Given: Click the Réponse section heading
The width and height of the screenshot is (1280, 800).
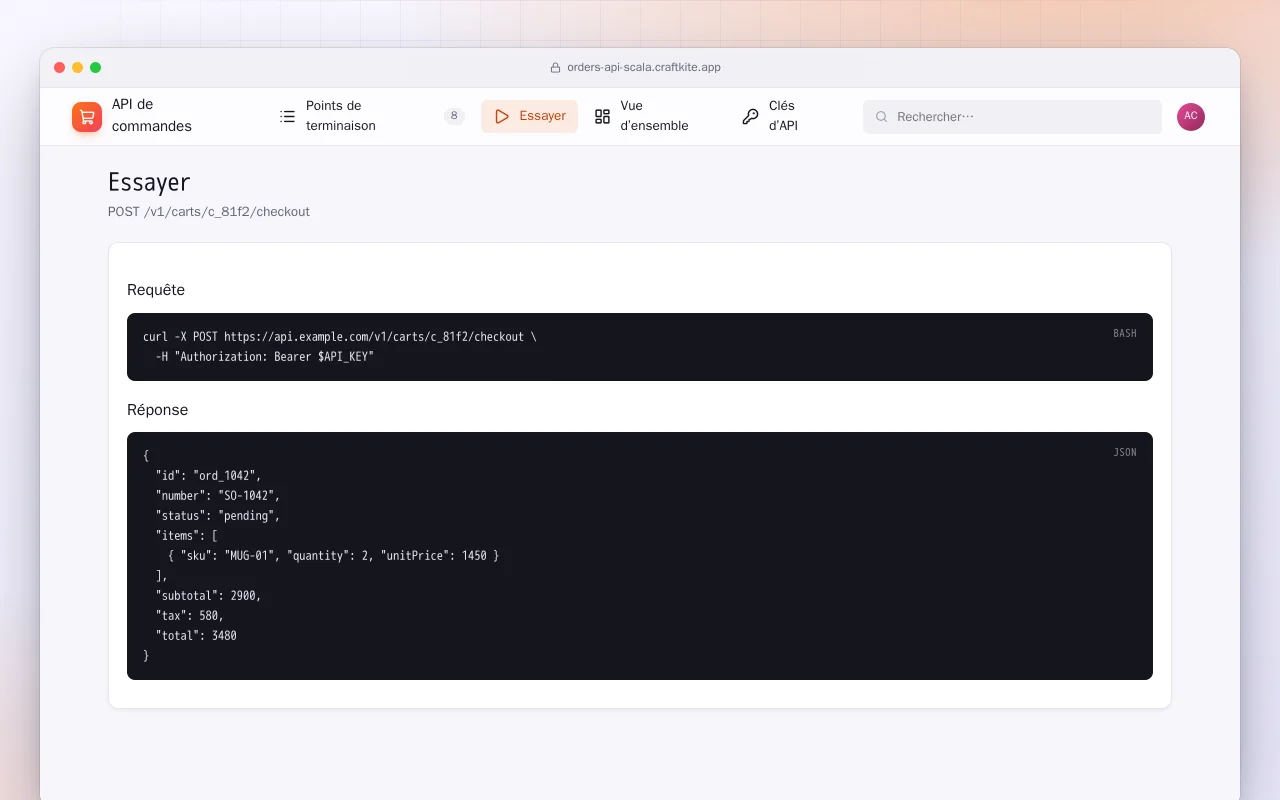Looking at the screenshot, I should click(x=157, y=410).
